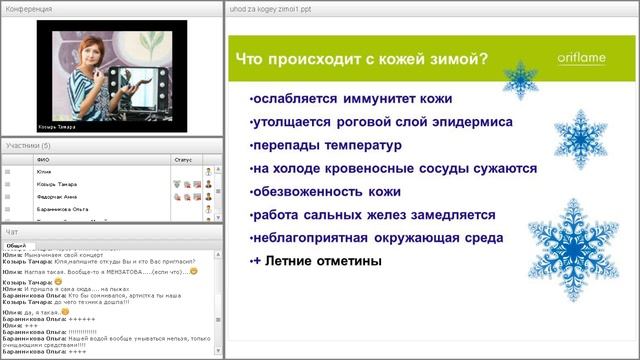Click the chat scrollbar thumb
The height and width of the screenshot is (360, 640).
coord(218,320)
